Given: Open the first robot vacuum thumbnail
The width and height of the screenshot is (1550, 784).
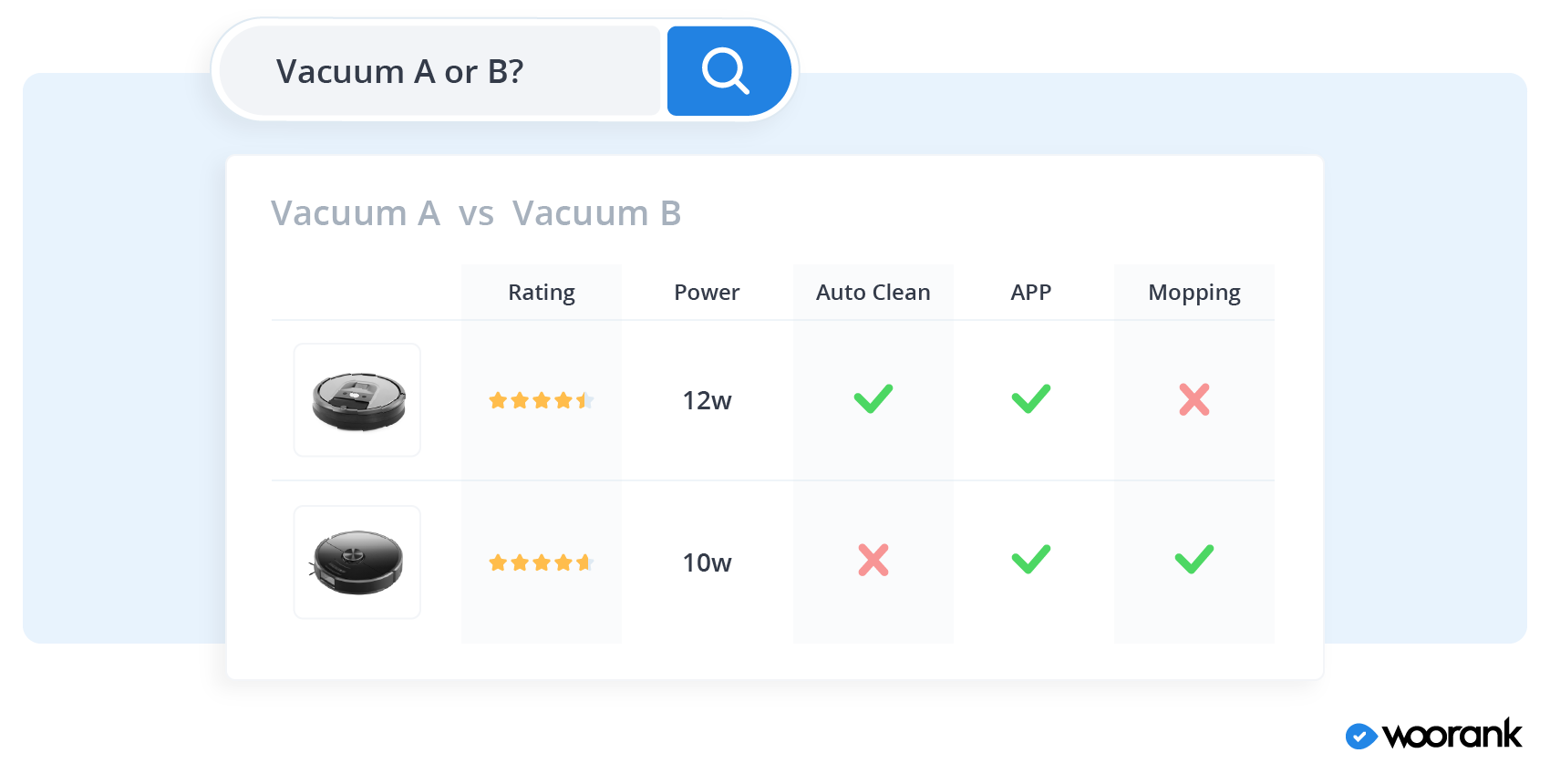Looking at the screenshot, I should click(x=357, y=400).
